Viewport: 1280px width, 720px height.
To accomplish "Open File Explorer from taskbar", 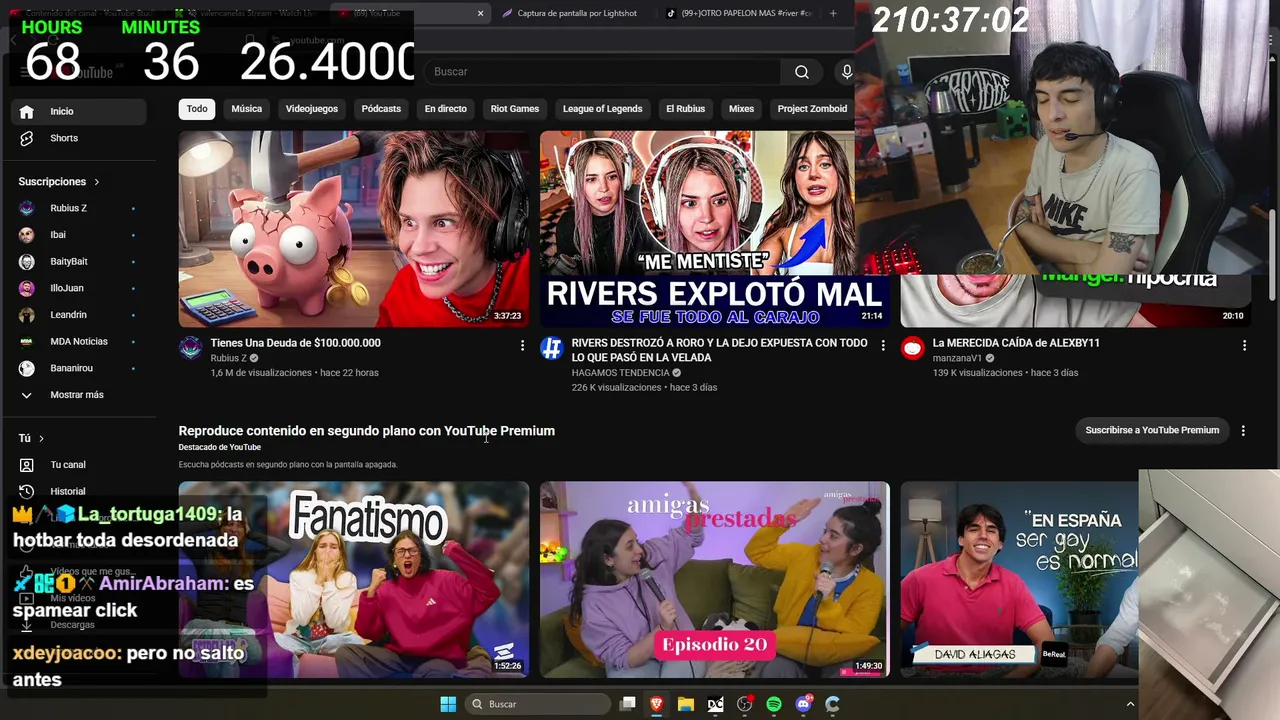I will pyautogui.click(x=686, y=704).
